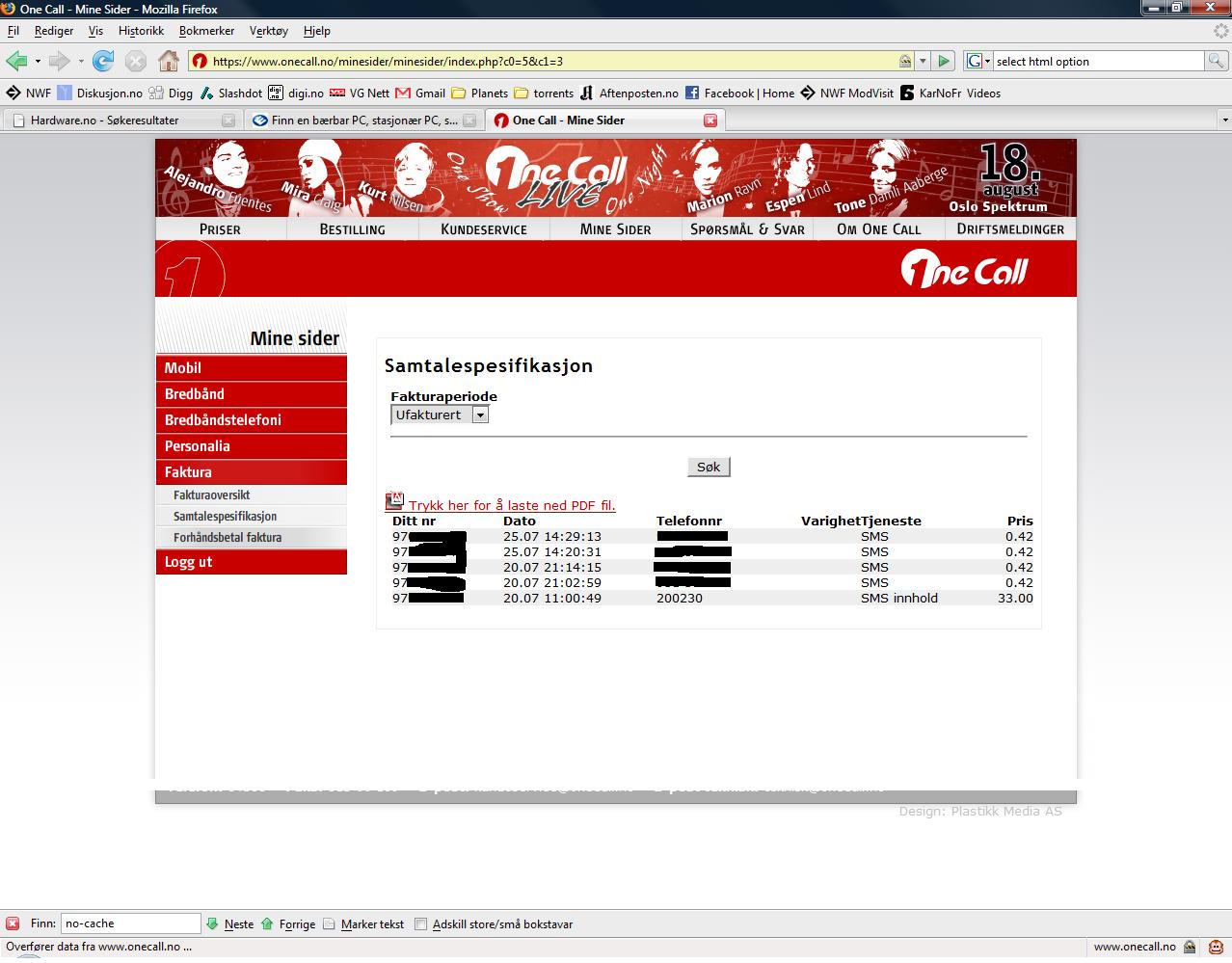Switch to the Finn en bærbar PC tab
Viewport: 1232px width, 963px height.
[x=363, y=120]
